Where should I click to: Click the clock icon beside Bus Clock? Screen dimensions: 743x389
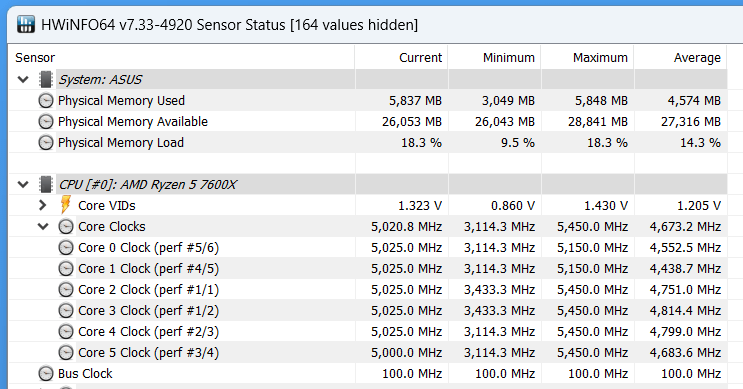click(46, 373)
